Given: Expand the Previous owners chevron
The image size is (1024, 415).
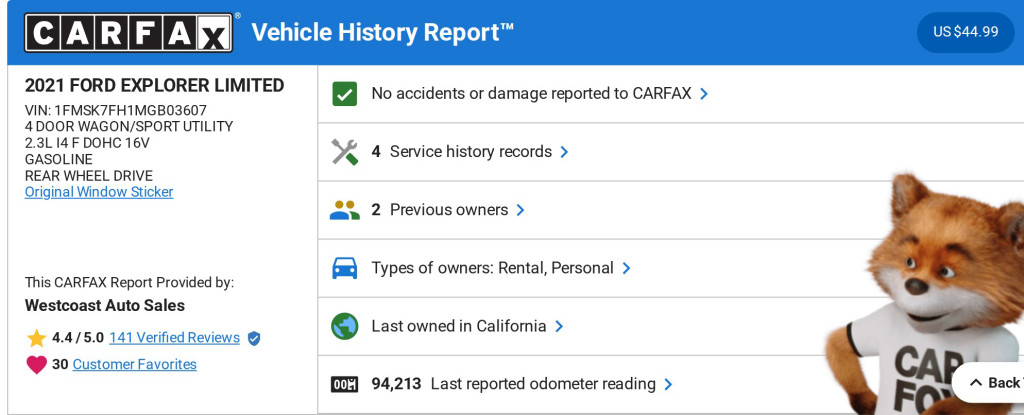Looking at the screenshot, I should coord(520,210).
